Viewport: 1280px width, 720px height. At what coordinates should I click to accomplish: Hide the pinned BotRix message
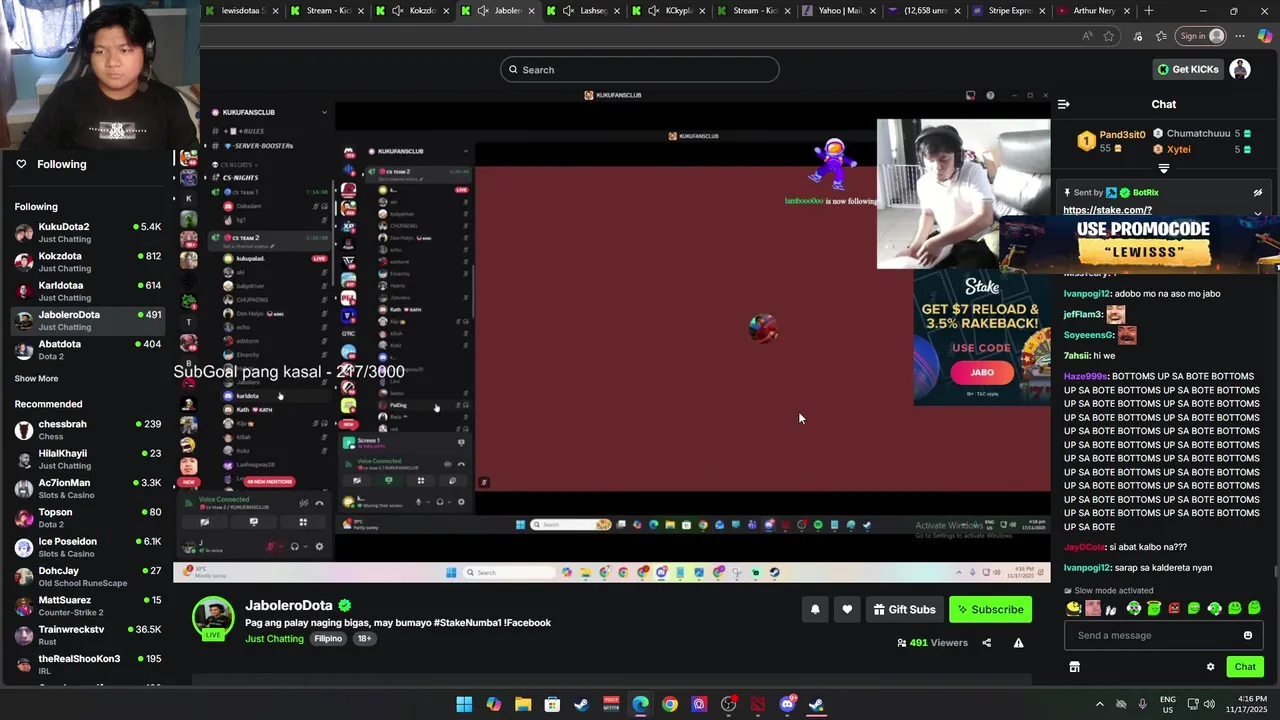pyautogui.click(x=1258, y=192)
